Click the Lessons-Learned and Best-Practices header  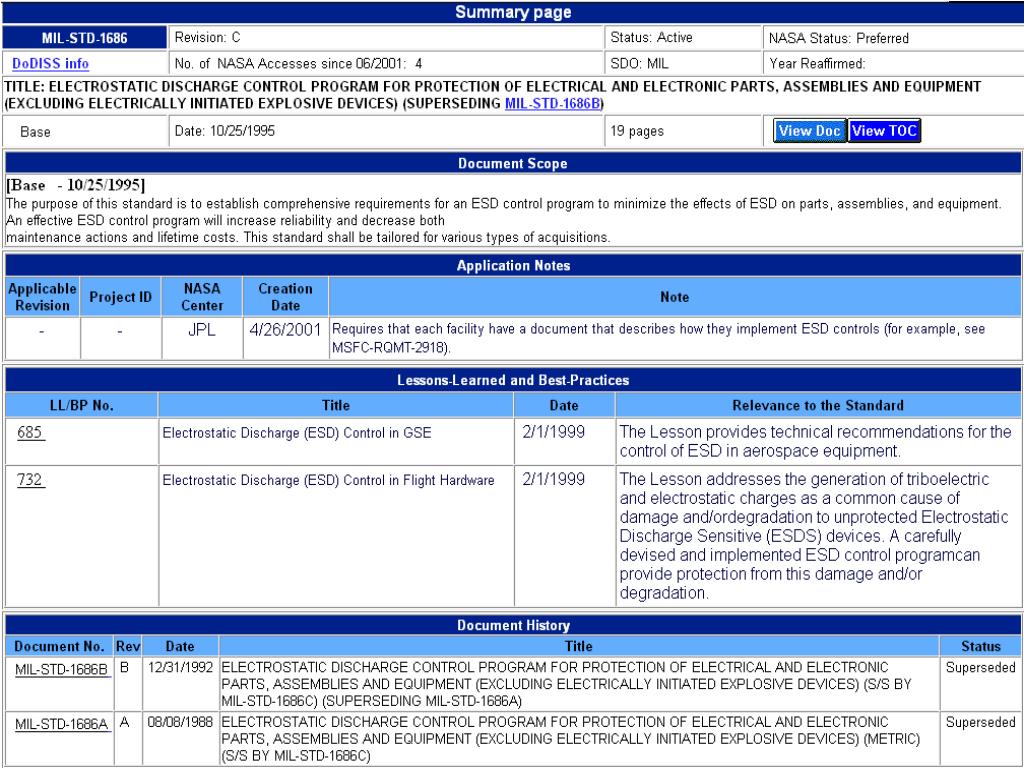[x=513, y=380]
